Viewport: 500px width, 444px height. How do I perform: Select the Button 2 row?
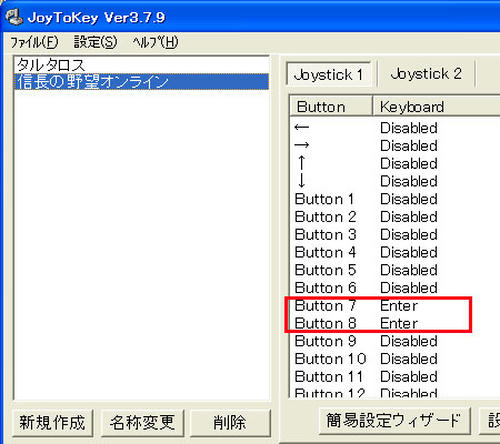point(395,217)
